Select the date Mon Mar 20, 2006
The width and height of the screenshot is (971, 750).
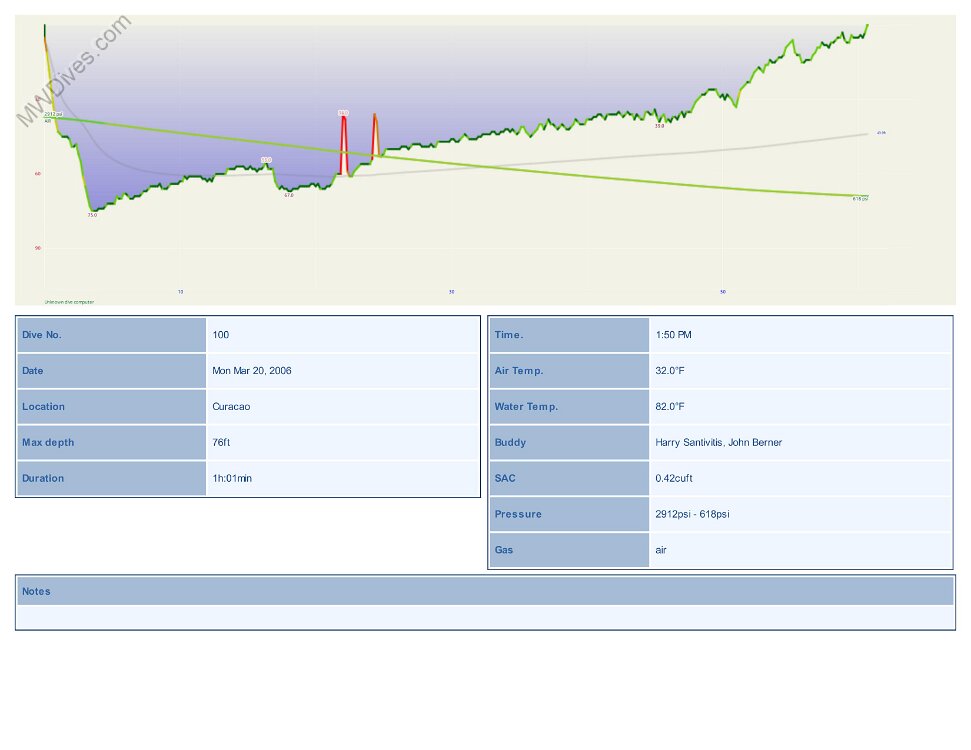[252, 371]
